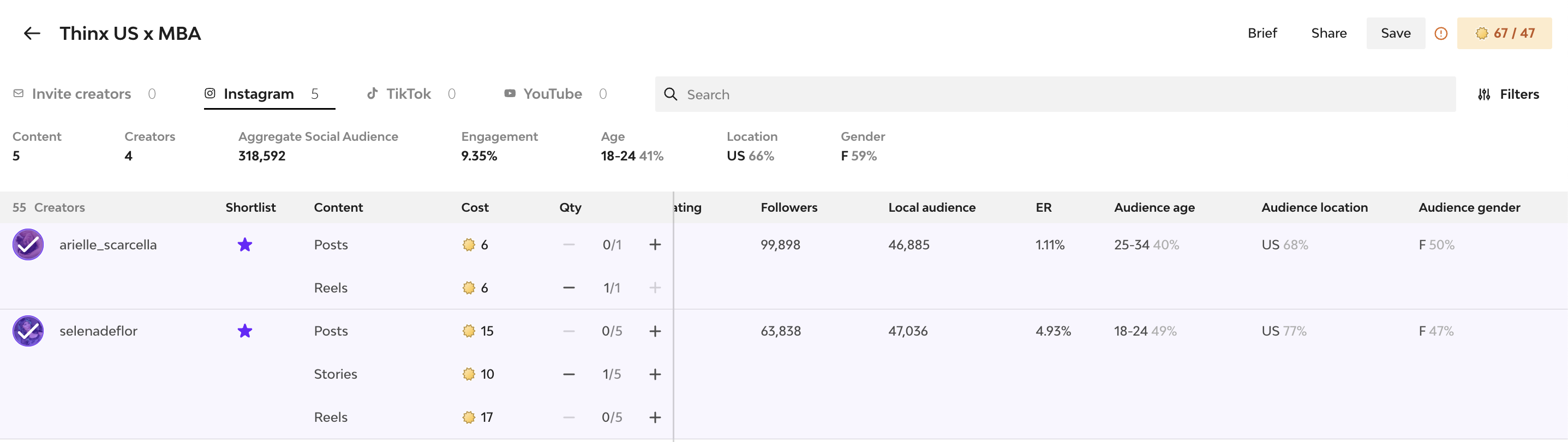Screen dimensions: 1568x442
Task: Click the TikTok logo icon in tab
Action: point(372,93)
